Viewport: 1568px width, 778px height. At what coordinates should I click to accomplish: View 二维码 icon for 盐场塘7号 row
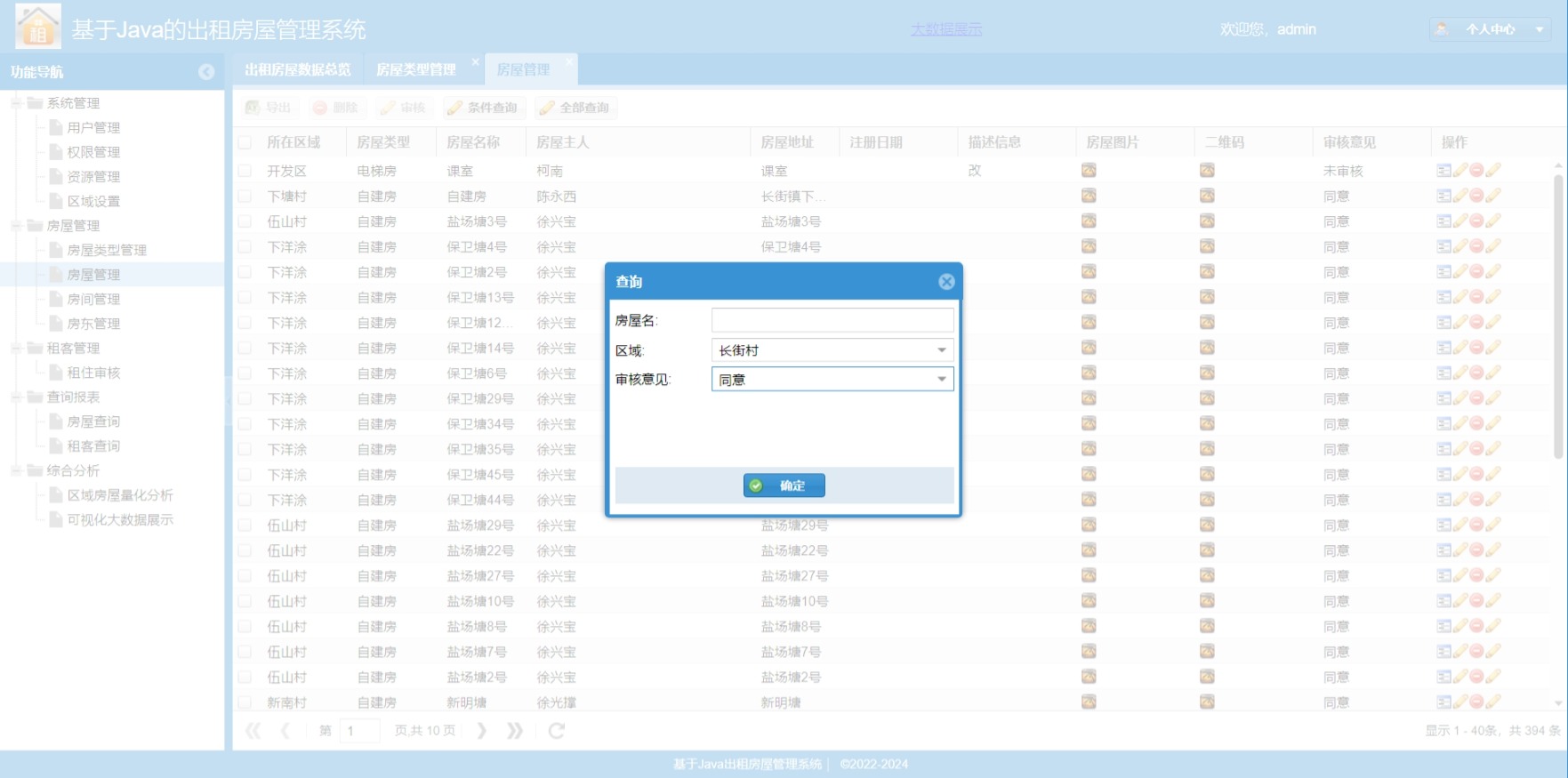click(x=1207, y=652)
